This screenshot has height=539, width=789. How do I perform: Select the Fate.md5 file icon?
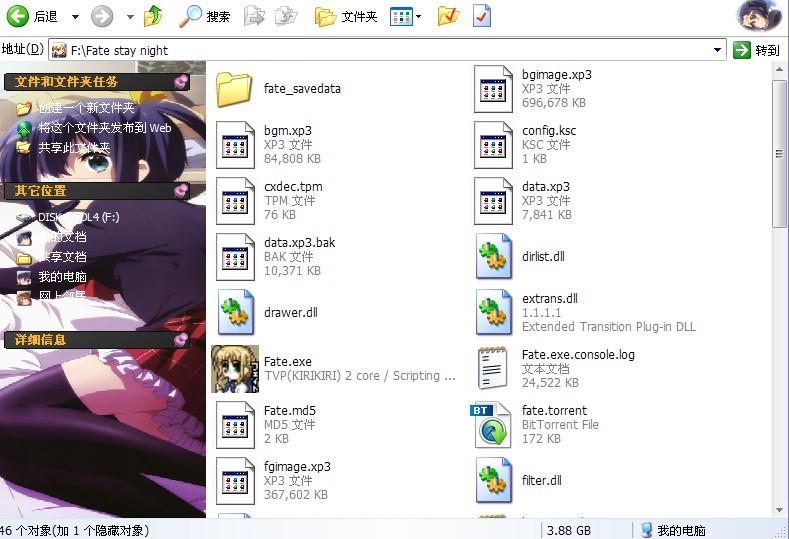pyautogui.click(x=235, y=425)
